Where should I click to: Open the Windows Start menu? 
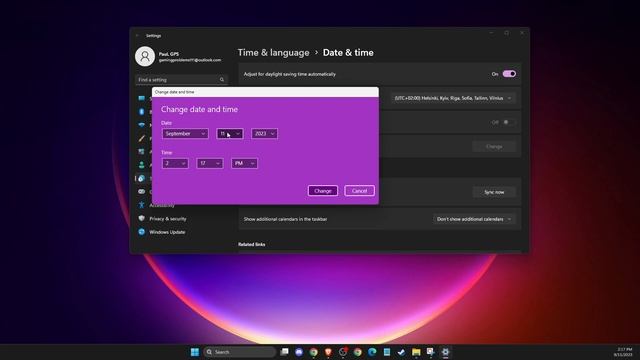point(195,352)
